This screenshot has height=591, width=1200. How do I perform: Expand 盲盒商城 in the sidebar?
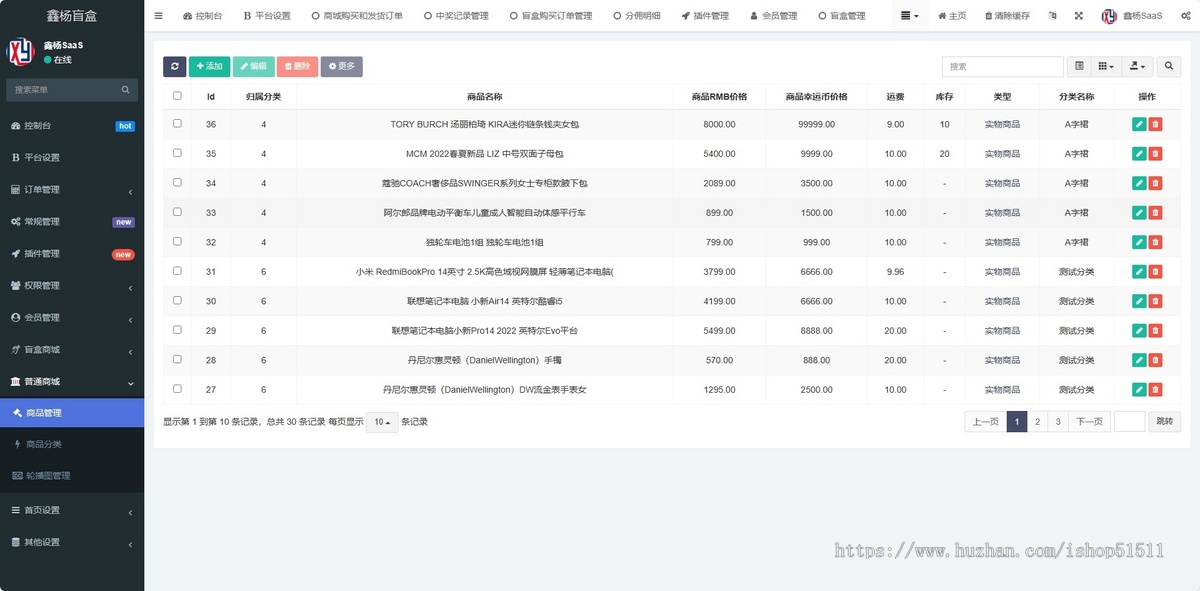coord(72,350)
